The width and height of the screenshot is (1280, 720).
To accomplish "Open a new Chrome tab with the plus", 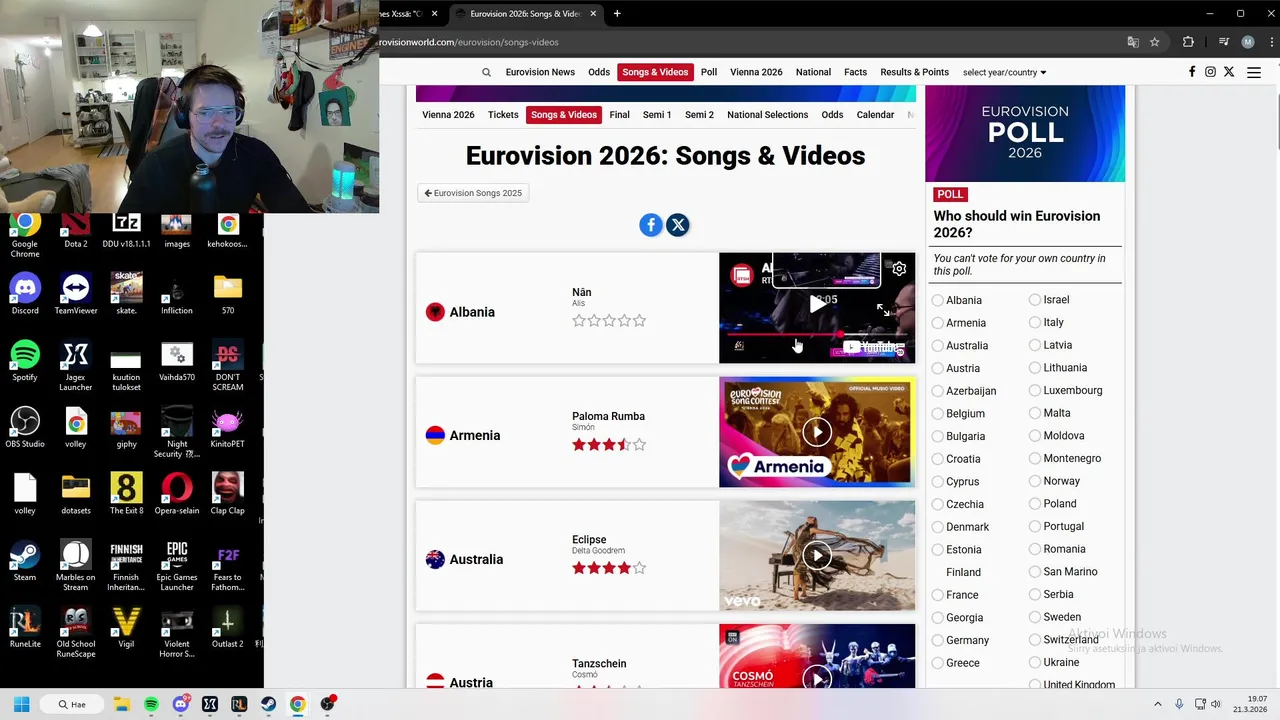I will pos(617,13).
